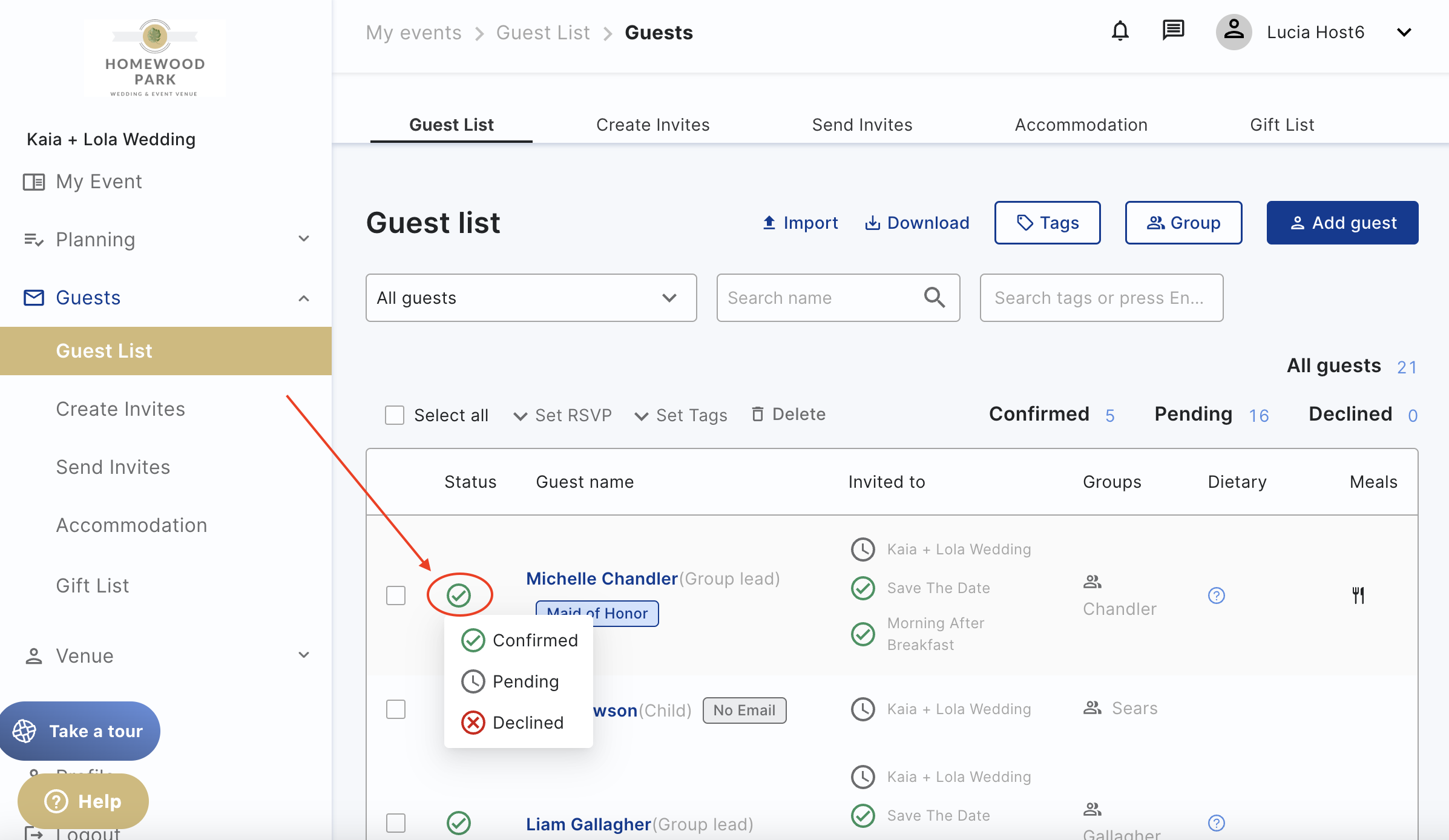The height and width of the screenshot is (840, 1449).
Task: Tick Michelle Chandler's row checkbox
Action: tap(396, 596)
